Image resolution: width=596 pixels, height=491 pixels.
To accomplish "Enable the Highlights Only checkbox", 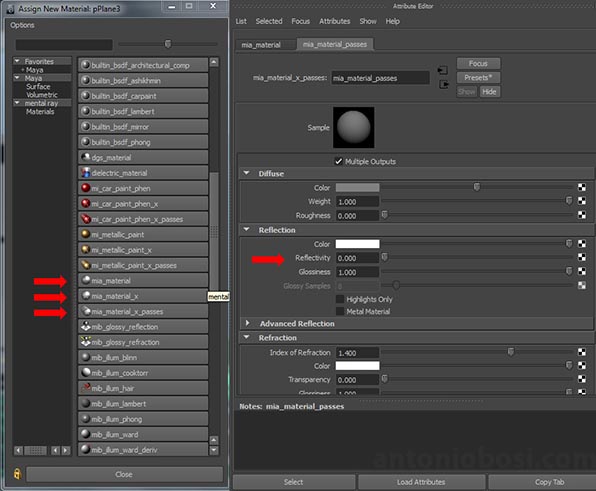I will pyautogui.click(x=340, y=299).
